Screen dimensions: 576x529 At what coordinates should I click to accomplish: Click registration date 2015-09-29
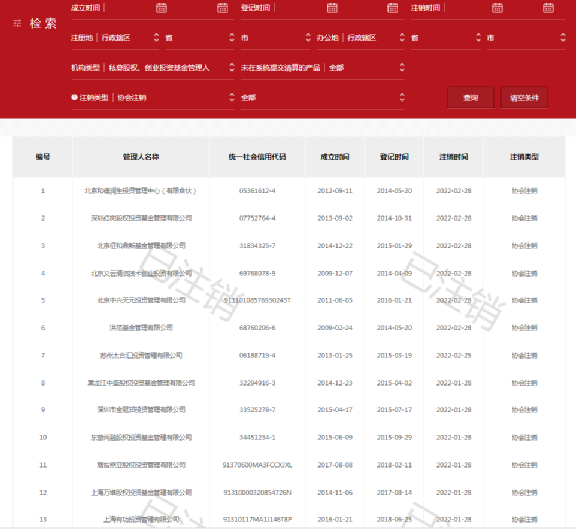pyautogui.click(x=394, y=438)
